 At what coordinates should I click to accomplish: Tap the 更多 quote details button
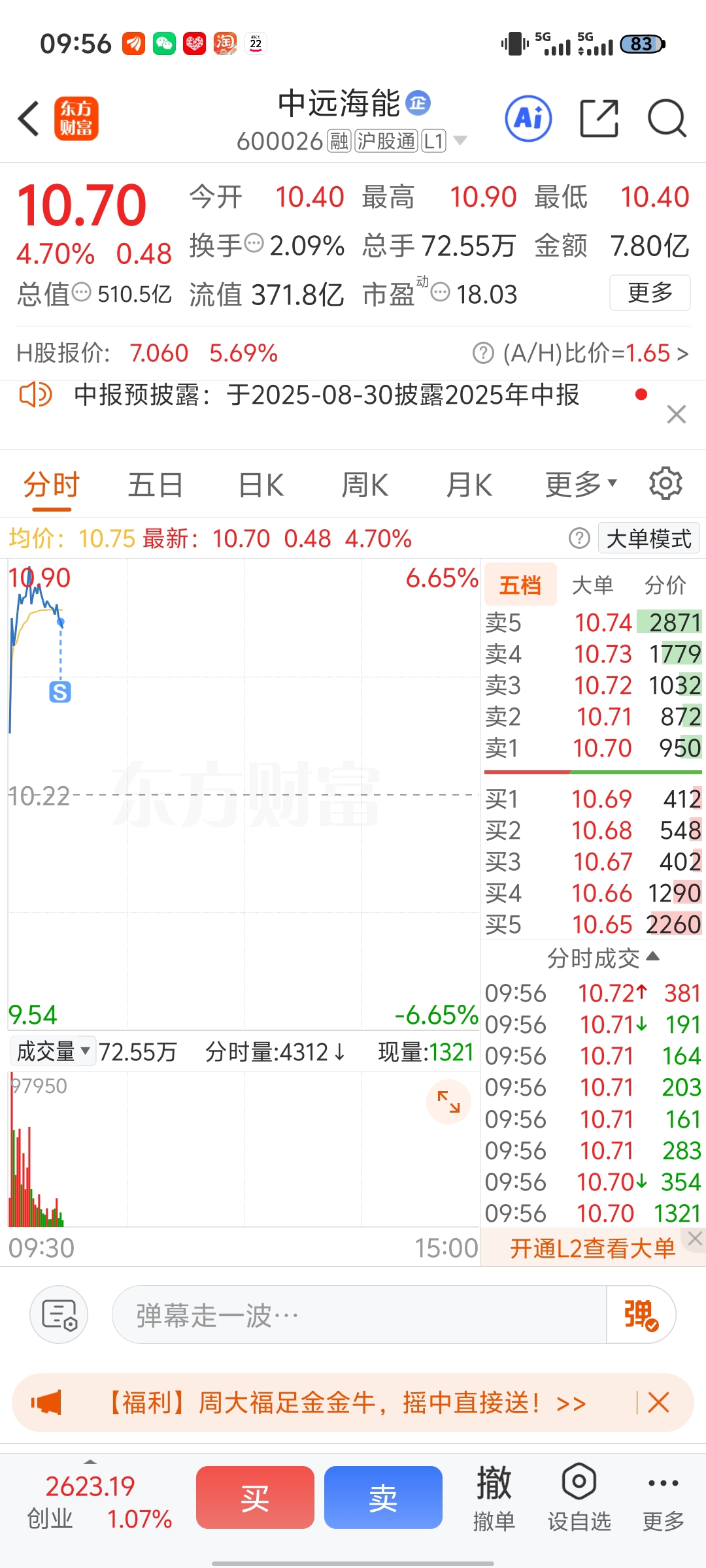[x=650, y=293]
